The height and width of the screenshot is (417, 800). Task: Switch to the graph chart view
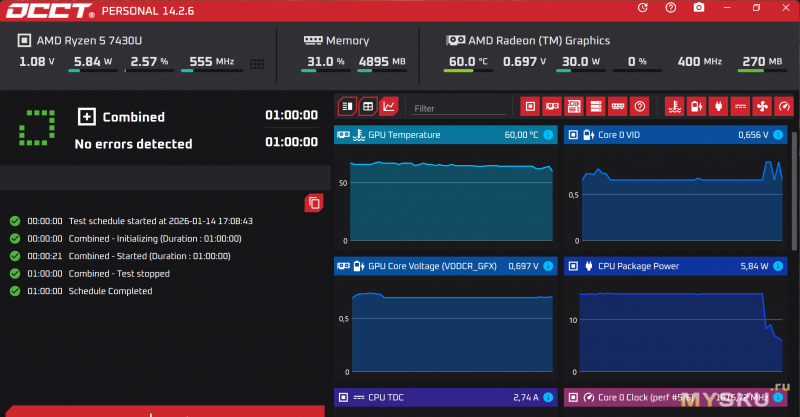389,106
